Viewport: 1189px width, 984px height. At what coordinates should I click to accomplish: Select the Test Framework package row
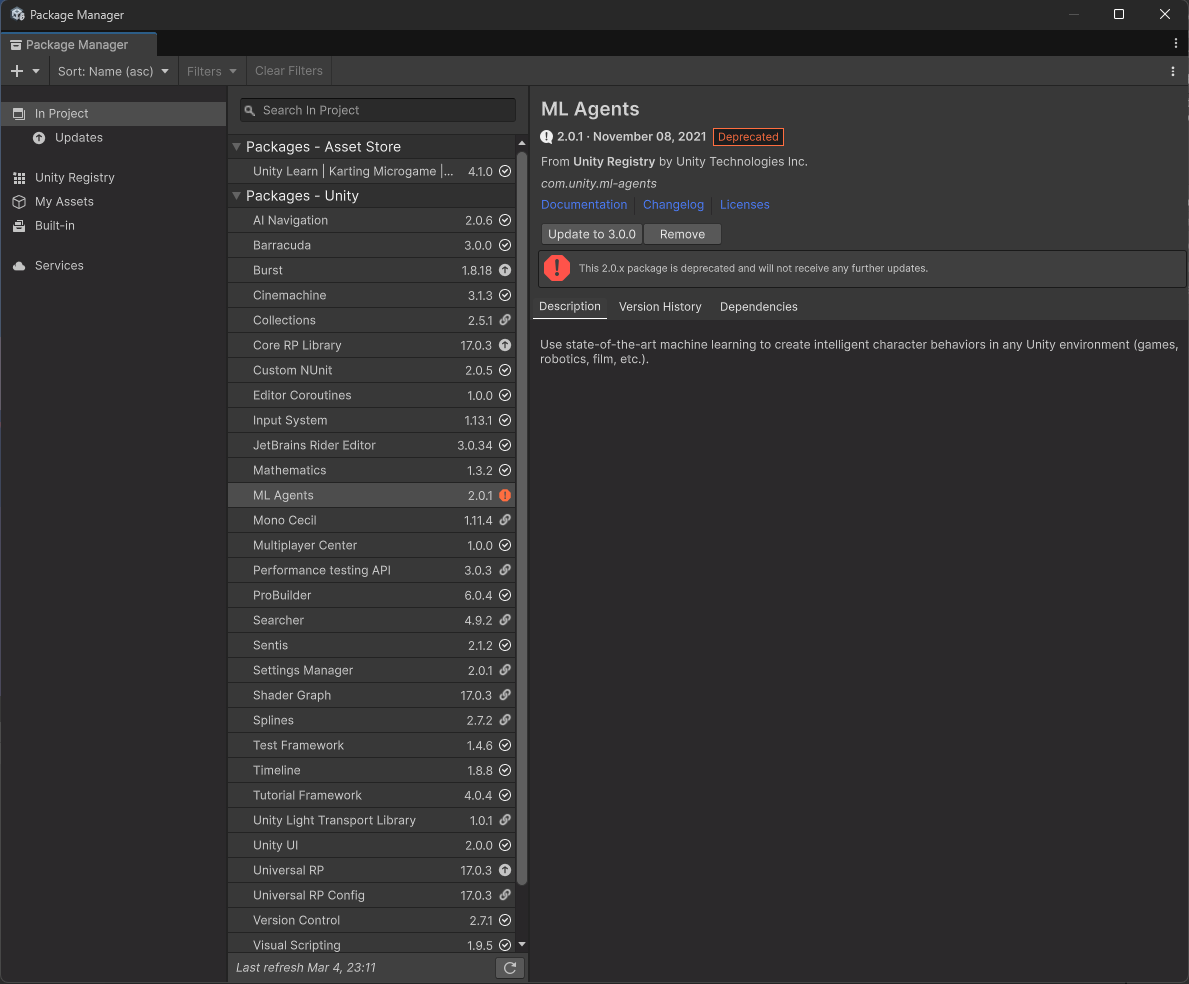pos(372,746)
